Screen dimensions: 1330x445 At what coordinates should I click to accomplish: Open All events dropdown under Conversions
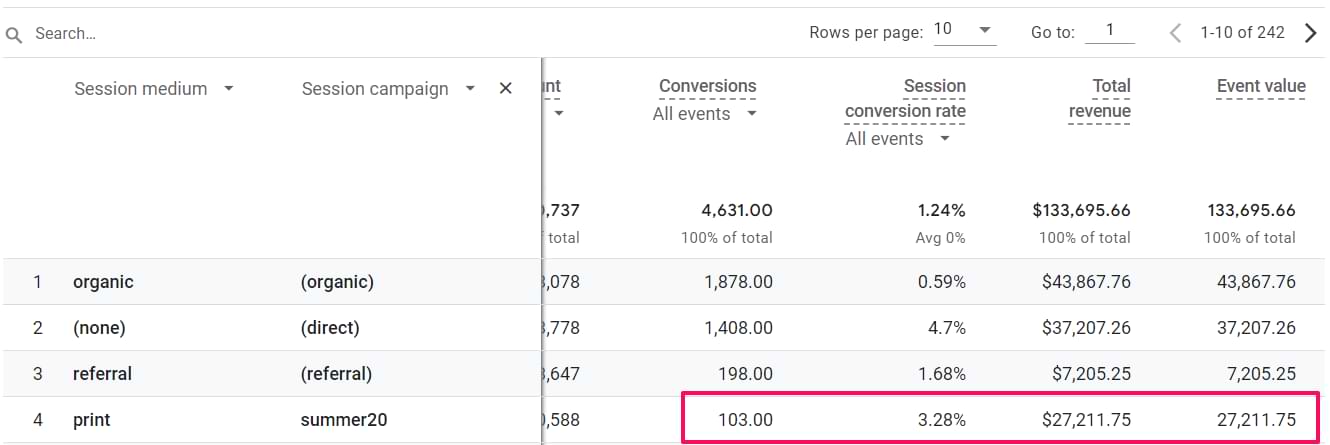pyautogui.click(x=705, y=114)
